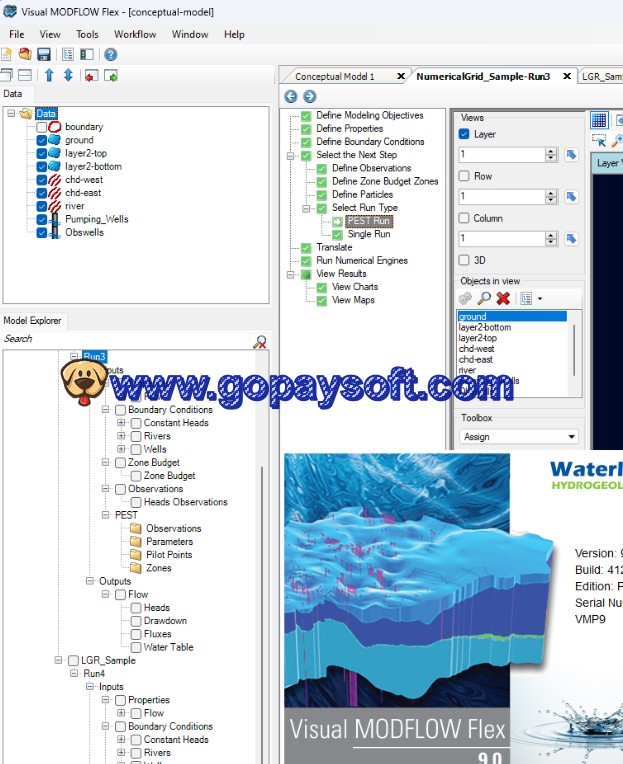Click the Layer view pick arrow icon
This screenshot has height=764, width=623.
tap(571, 155)
